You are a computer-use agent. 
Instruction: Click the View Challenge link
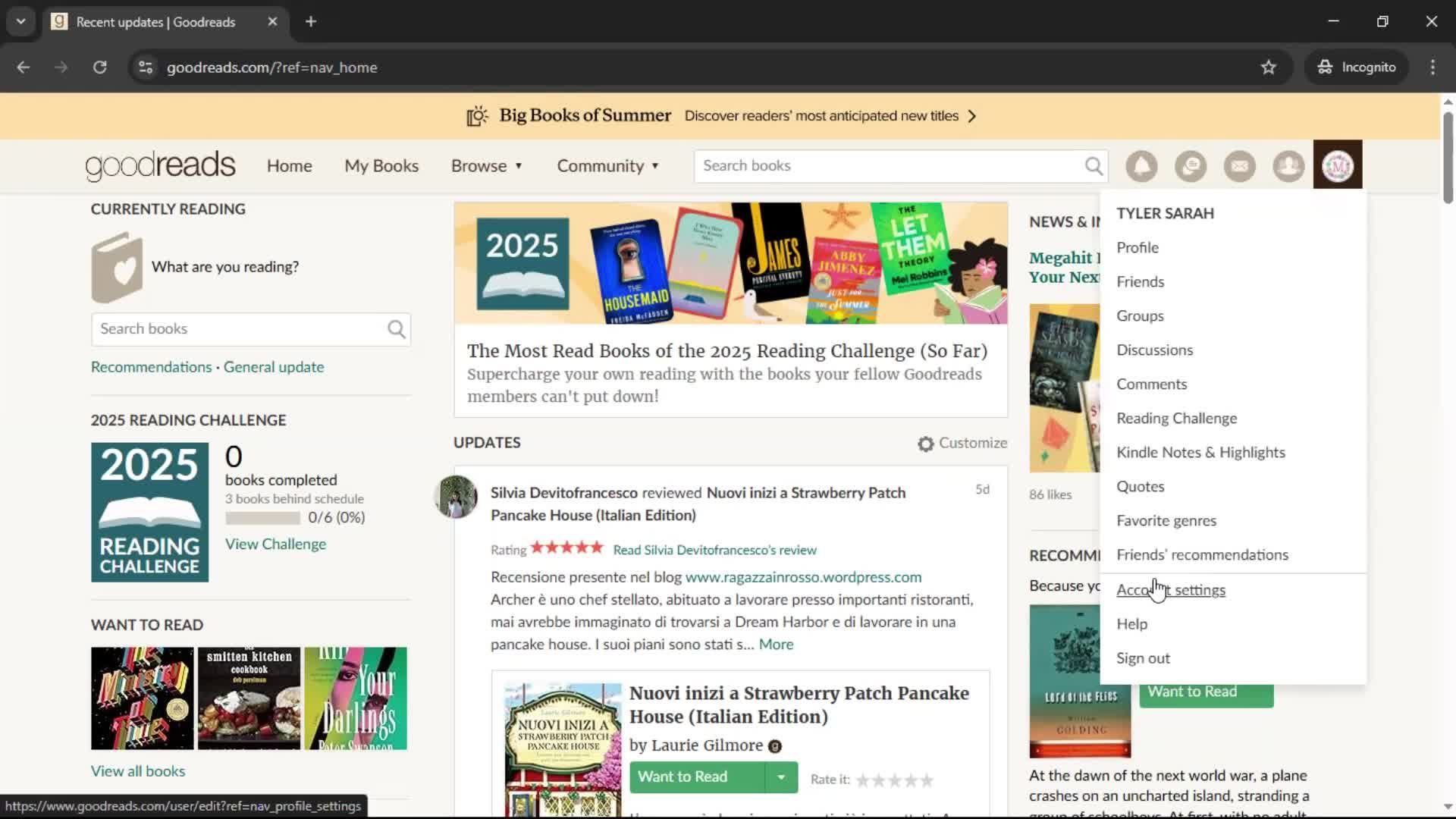[x=275, y=544]
